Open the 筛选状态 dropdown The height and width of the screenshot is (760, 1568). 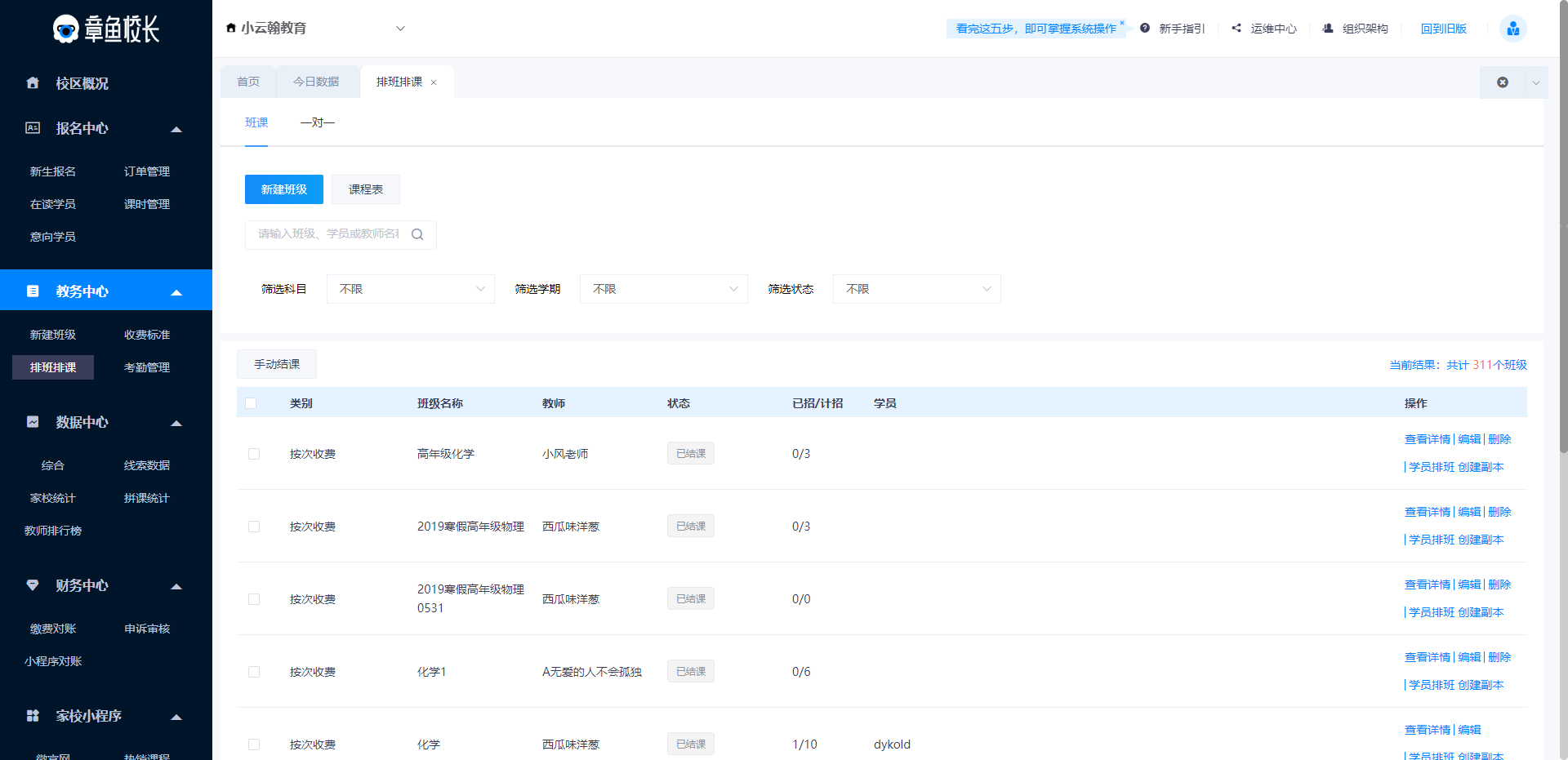tap(917, 289)
